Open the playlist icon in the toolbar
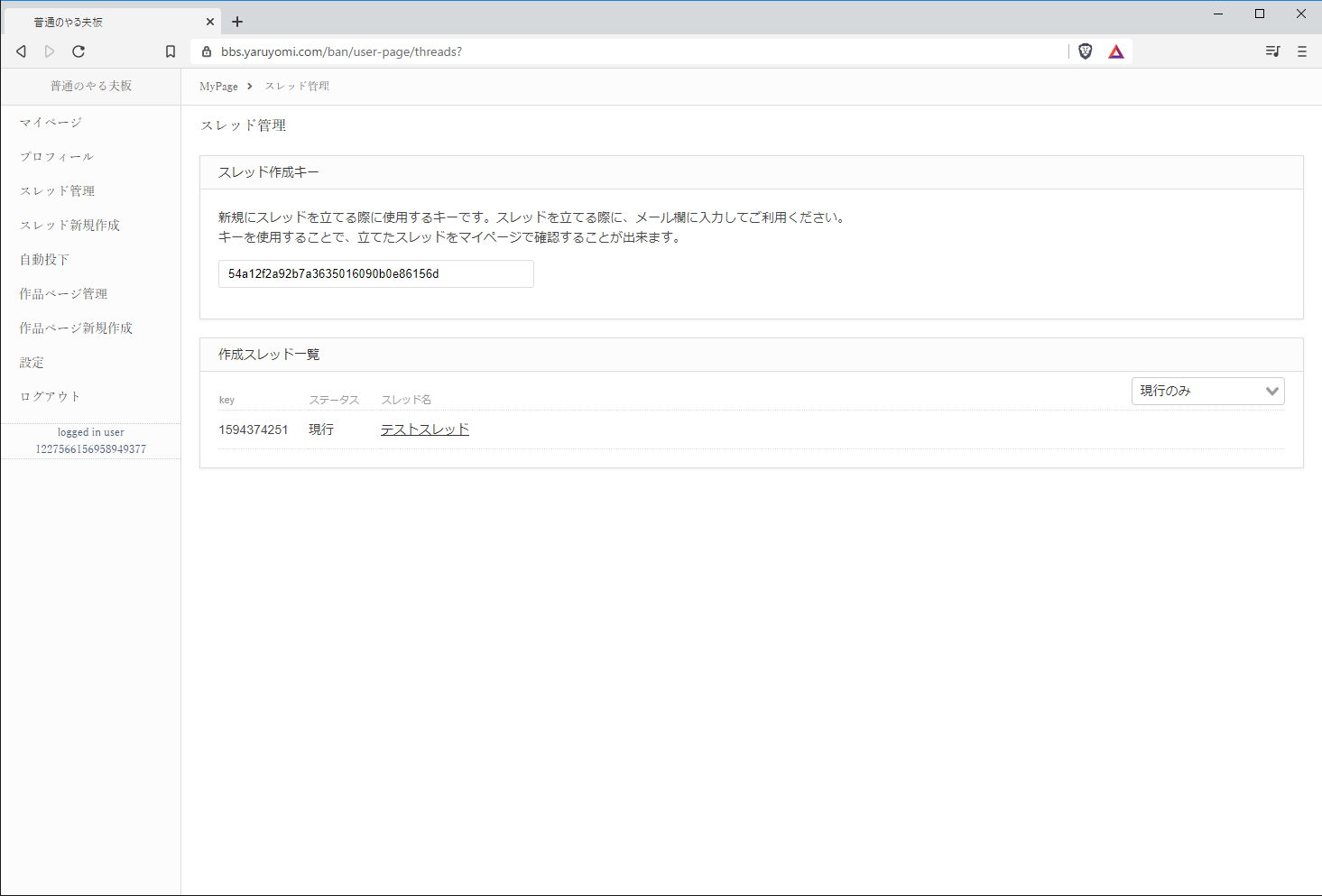The width and height of the screenshot is (1322, 896). tap(1272, 51)
